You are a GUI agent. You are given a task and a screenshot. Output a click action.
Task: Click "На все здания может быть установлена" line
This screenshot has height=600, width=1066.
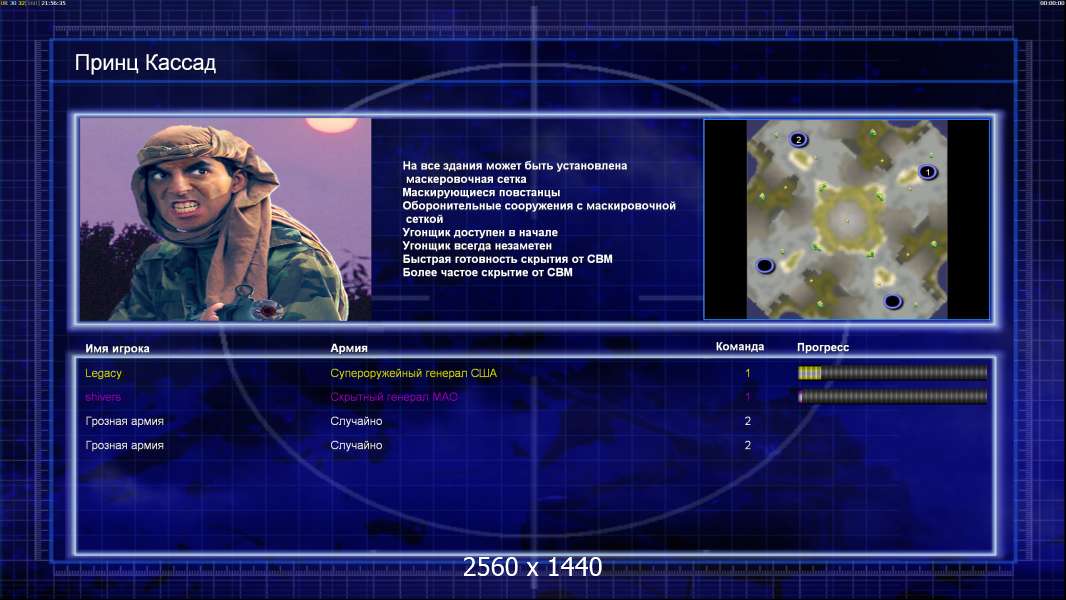pyautogui.click(x=515, y=166)
